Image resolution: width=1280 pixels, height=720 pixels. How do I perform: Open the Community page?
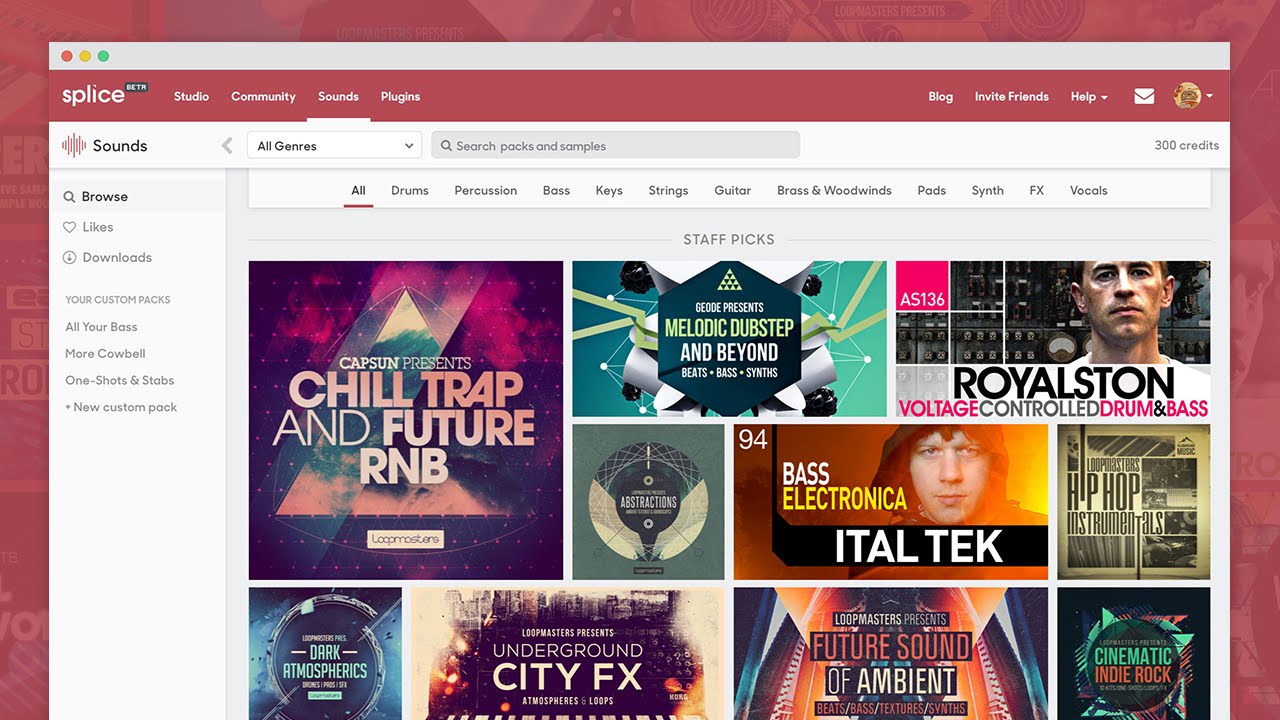point(263,97)
